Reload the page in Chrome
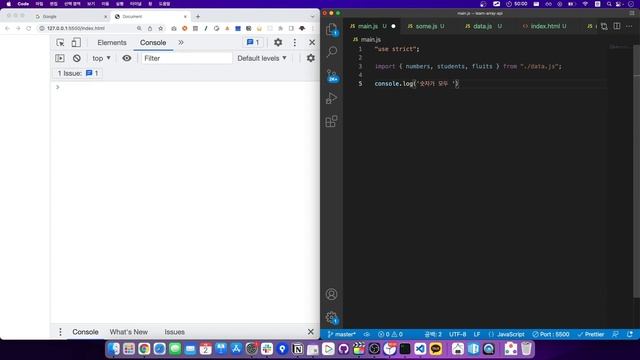Image resolution: width=640 pixels, height=360 pixels. click(x=29, y=28)
